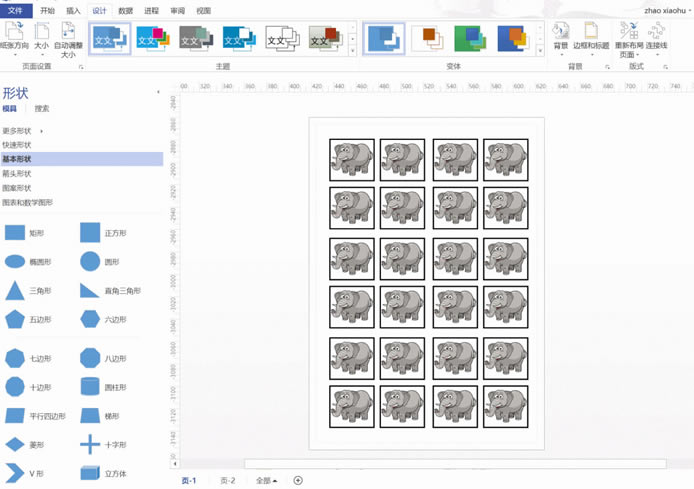Open the 文件 (File) menu
The height and width of the screenshot is (489, 694).
[x=16, y=10]
